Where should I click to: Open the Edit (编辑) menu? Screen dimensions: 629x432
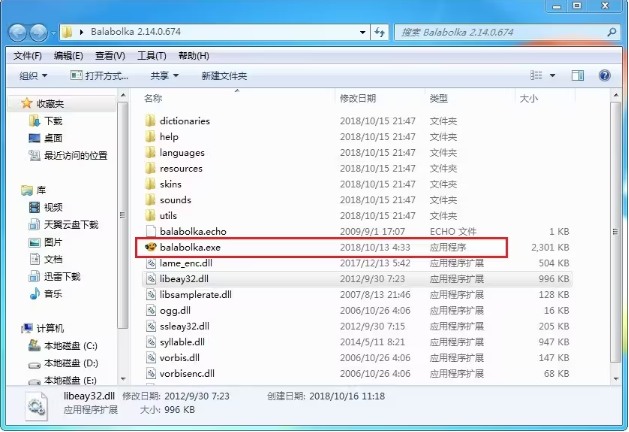click(69, 56)
